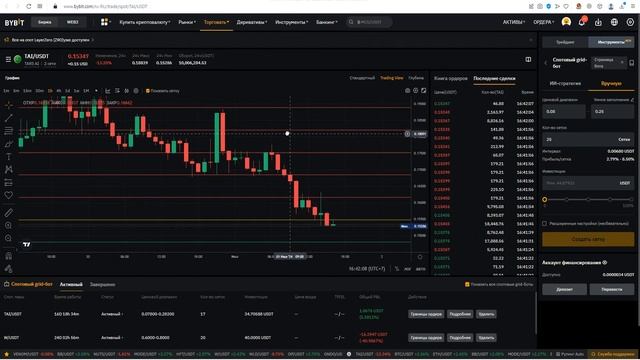
Task: Click the TAI coin logo
Action: [x=18, y=60]
